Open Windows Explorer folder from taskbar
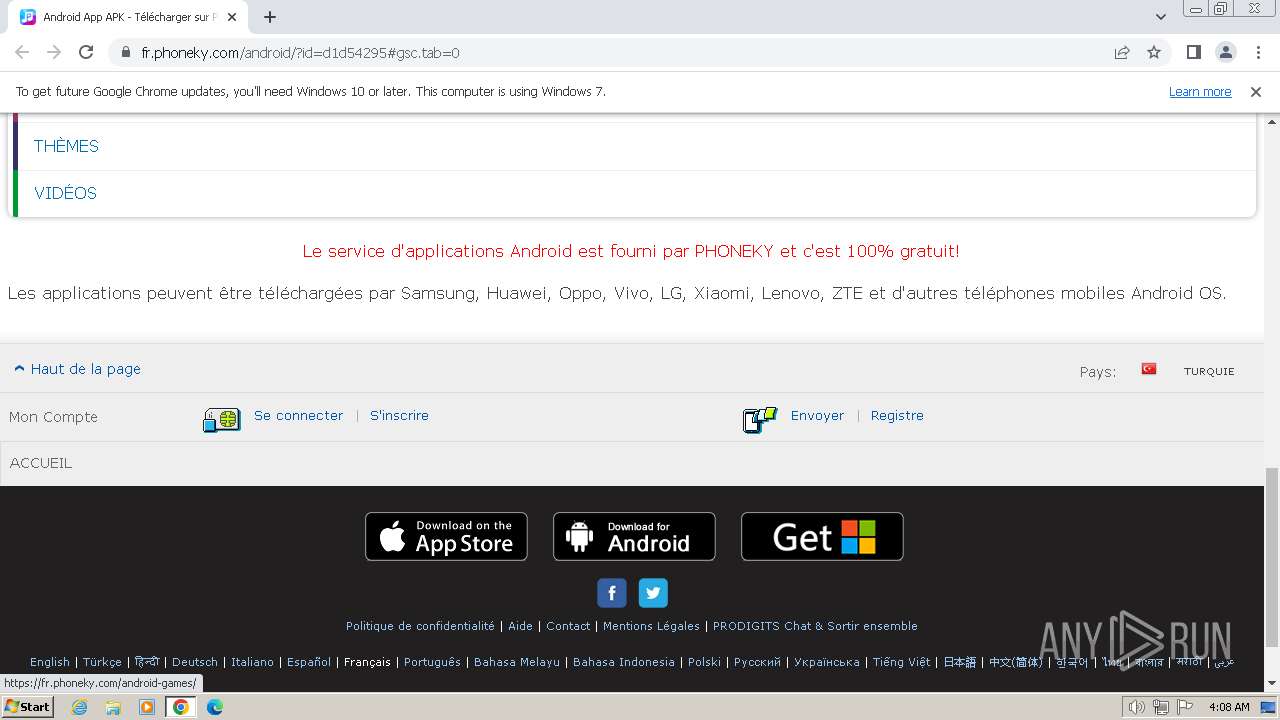The image size is (1280, 720). [113, 707]
